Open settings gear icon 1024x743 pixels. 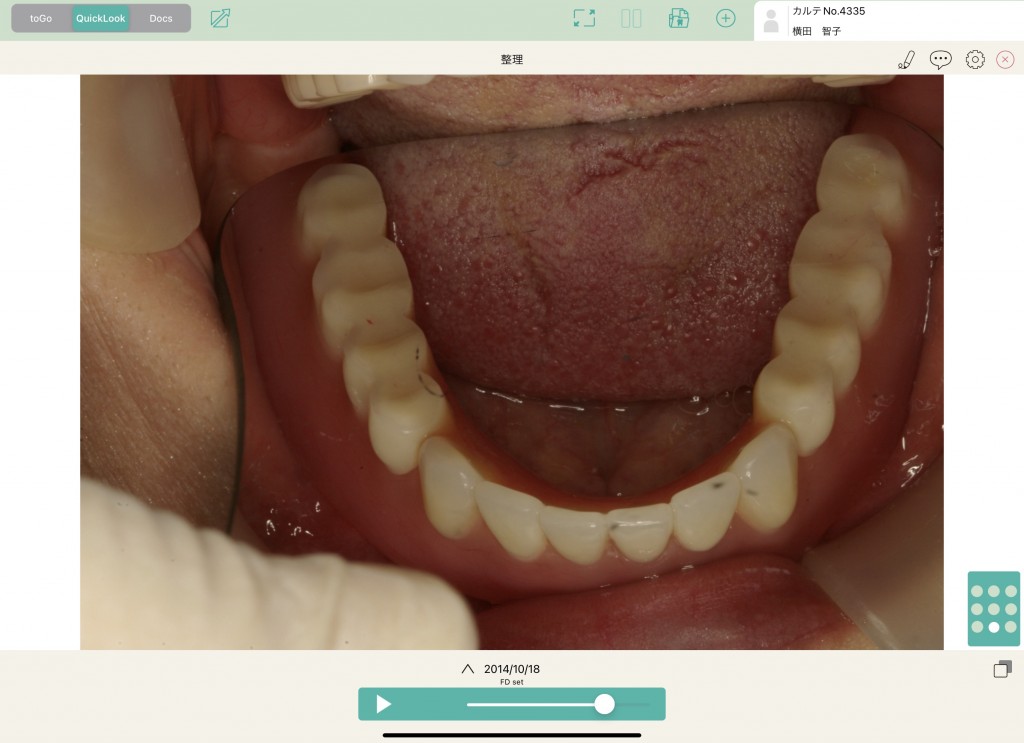tap(975, 60)
